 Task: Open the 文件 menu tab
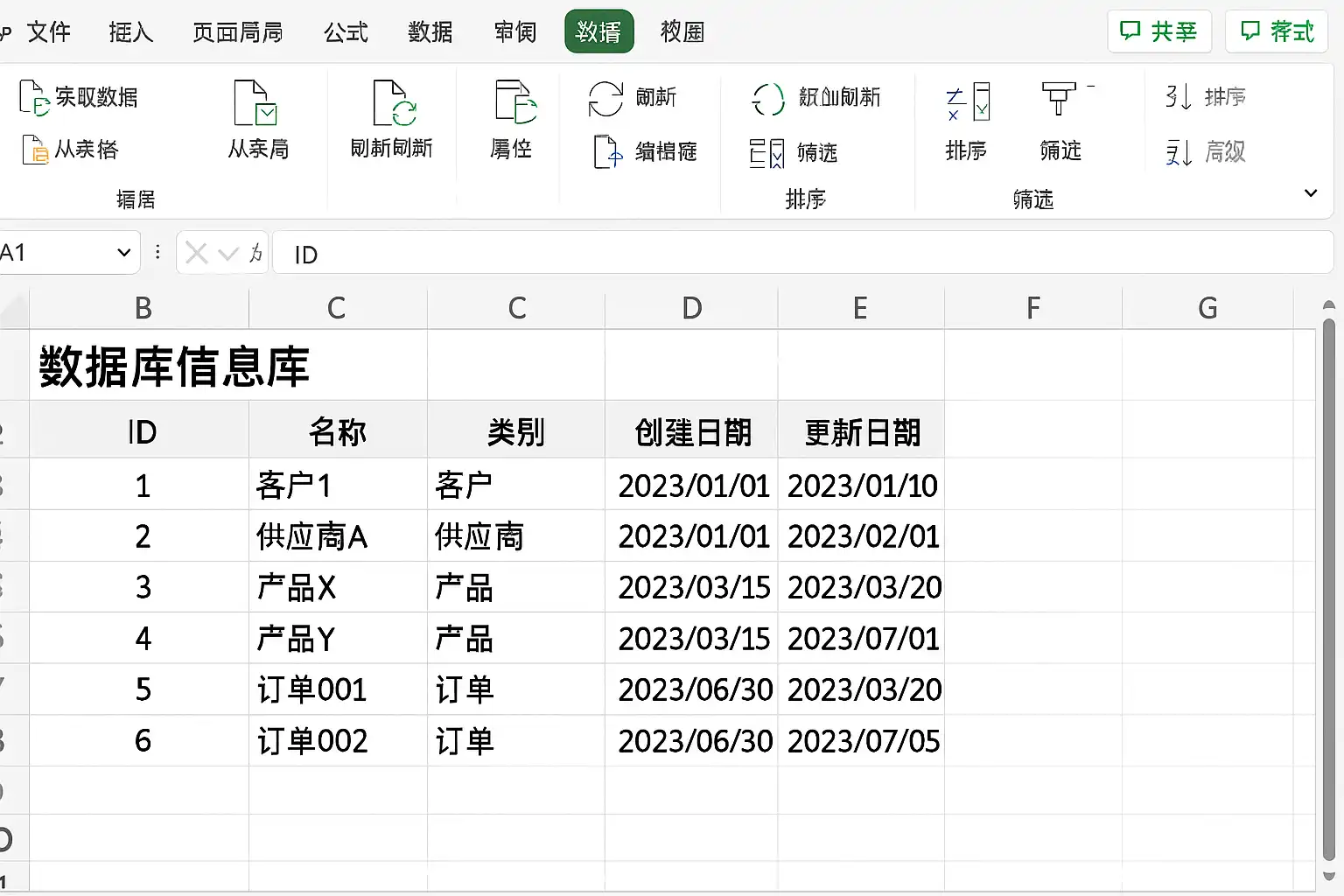click(48, 32)
